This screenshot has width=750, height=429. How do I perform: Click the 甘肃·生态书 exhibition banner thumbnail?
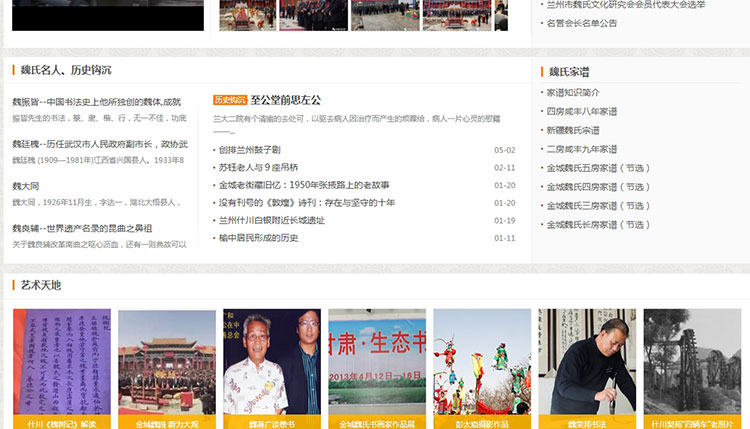pyautogui.click(x=376, y=361)
